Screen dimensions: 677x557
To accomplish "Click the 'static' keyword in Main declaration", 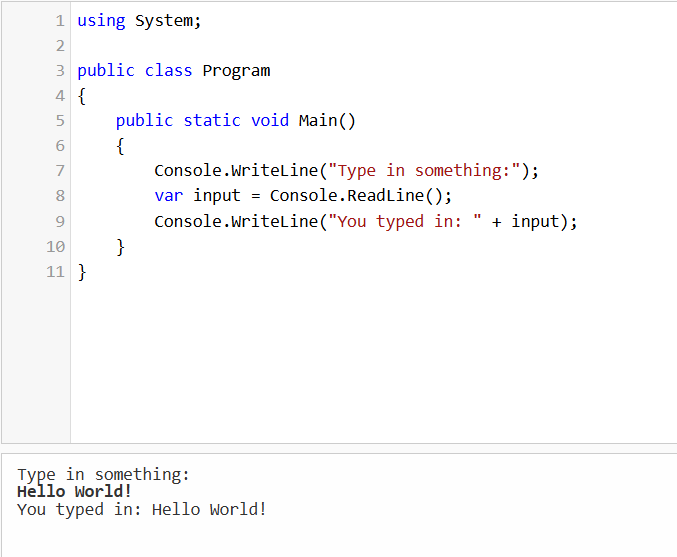I will [212, 121].
